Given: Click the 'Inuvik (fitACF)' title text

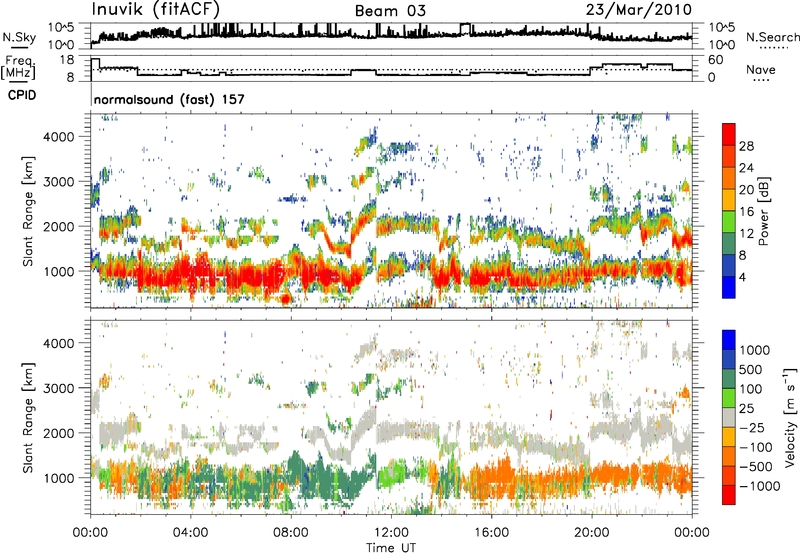Looking at the screenshot, I should 155,9.
